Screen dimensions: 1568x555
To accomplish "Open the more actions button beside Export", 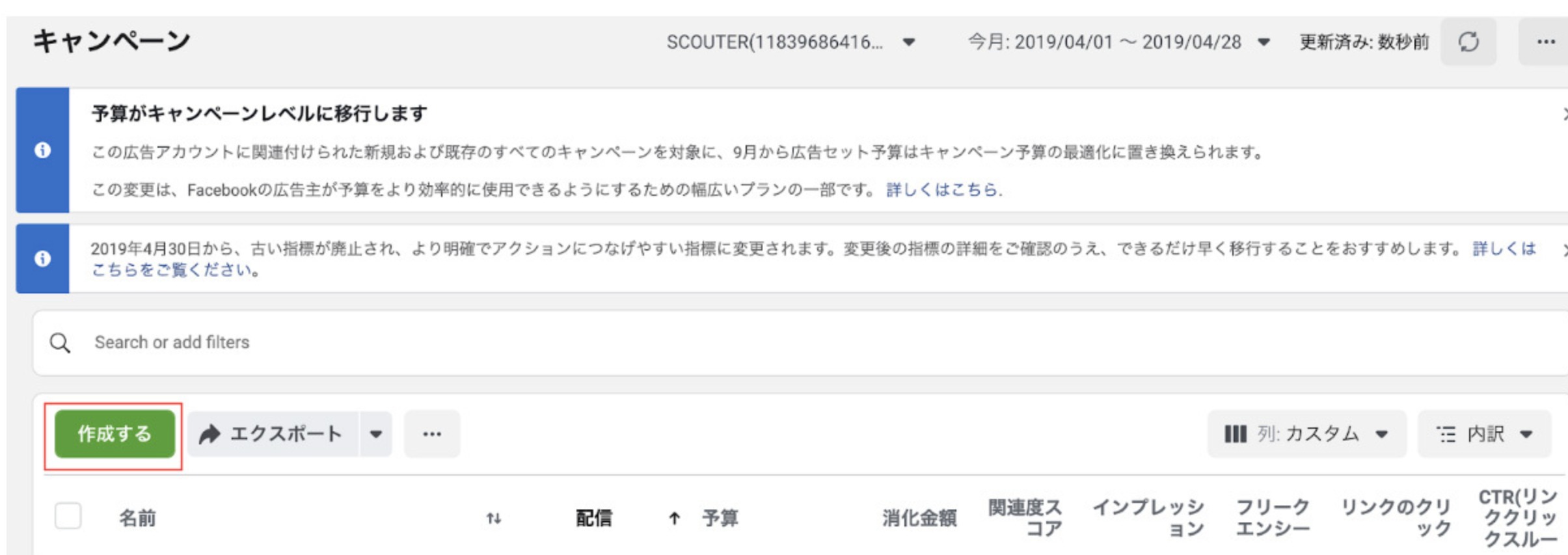I will click(431, 434).
